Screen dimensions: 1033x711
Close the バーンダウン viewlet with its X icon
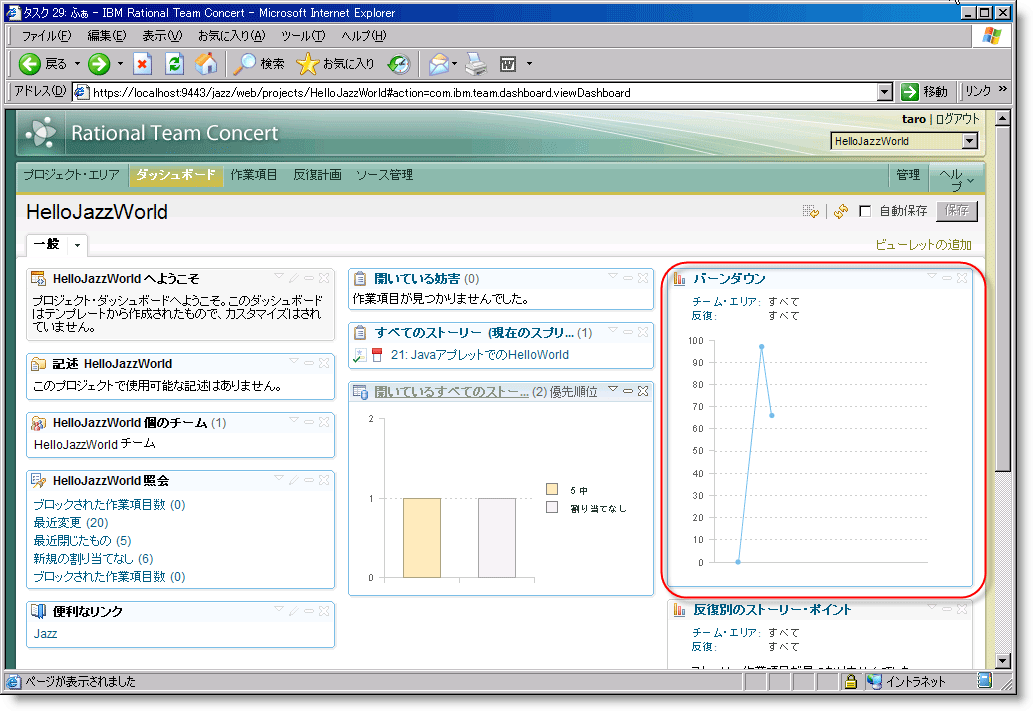click(962, 277)
